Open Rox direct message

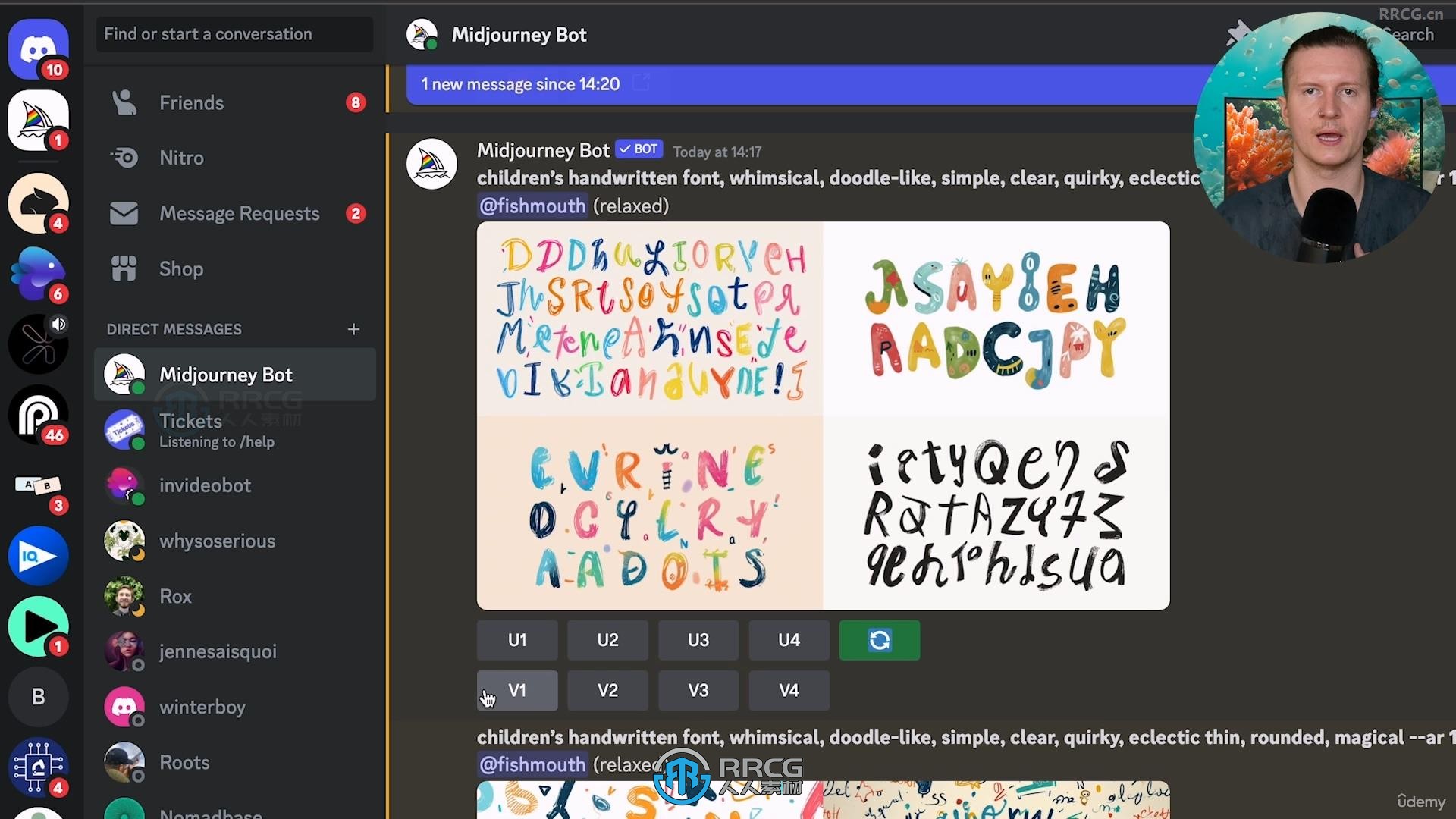click(x=235, y=596)
